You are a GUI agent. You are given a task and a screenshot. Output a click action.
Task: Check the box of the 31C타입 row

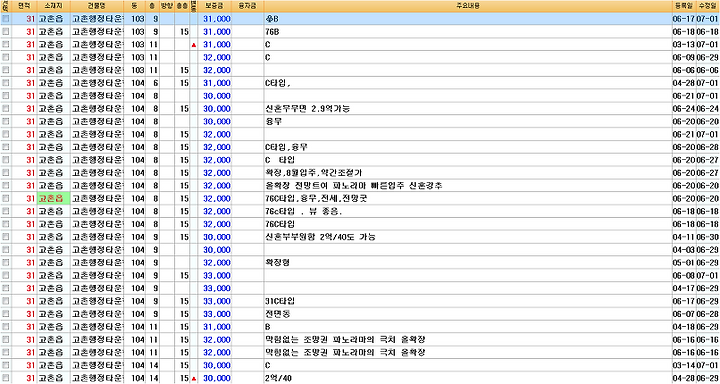pos(6,302)
